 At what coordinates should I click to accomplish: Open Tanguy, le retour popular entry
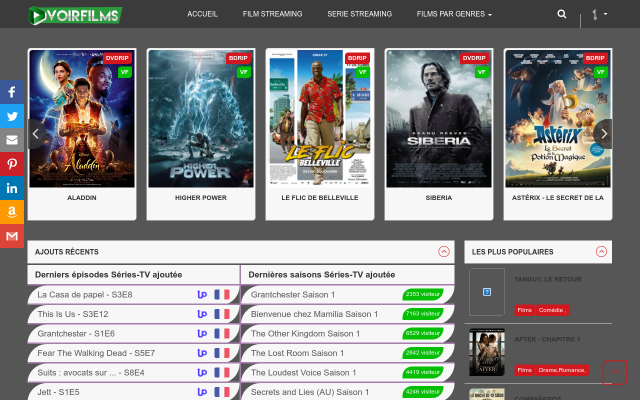tap(548, 280)
